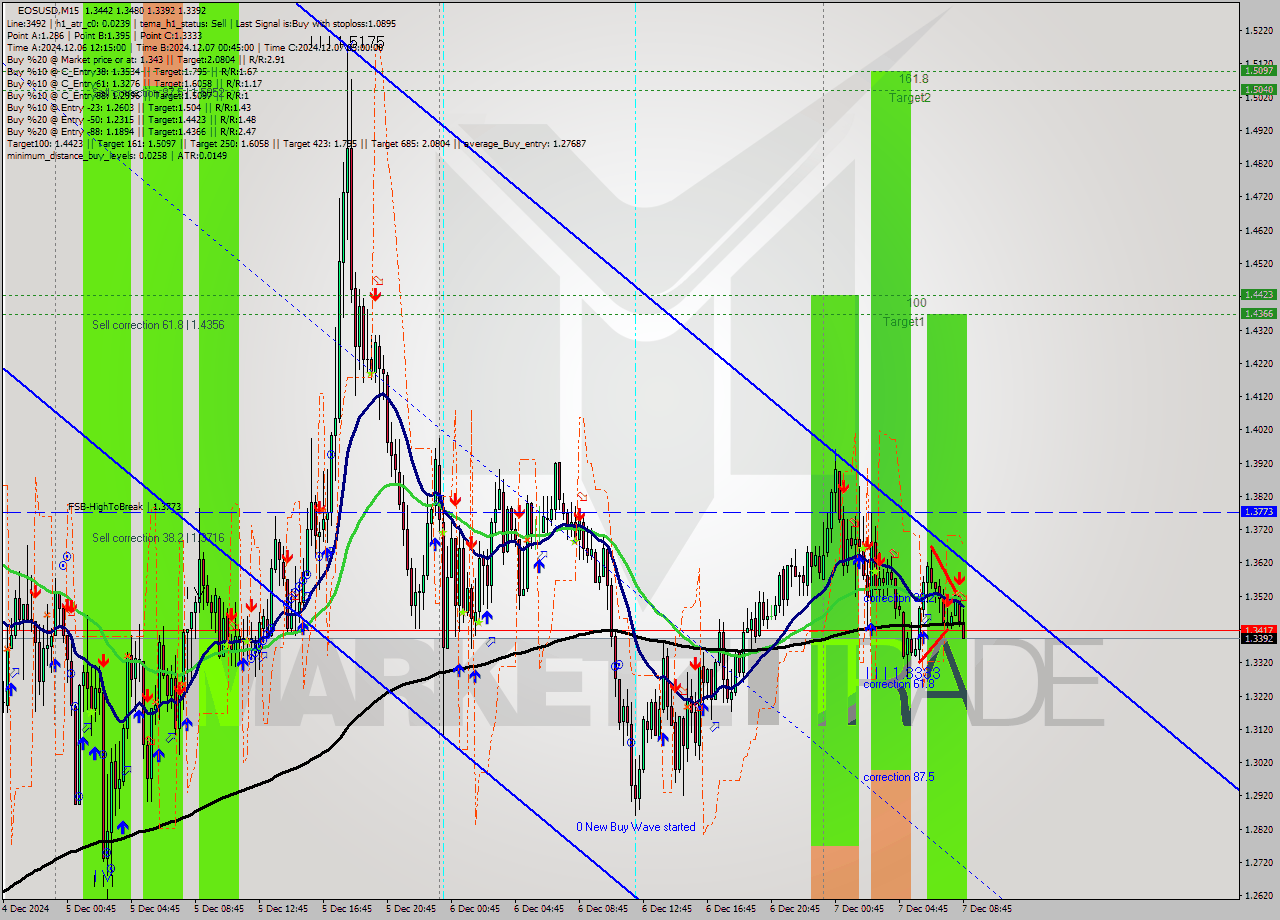Select the 'correction 61.8' label
The height and width of the screenshot is (920, 1280).
coord(898,684)
